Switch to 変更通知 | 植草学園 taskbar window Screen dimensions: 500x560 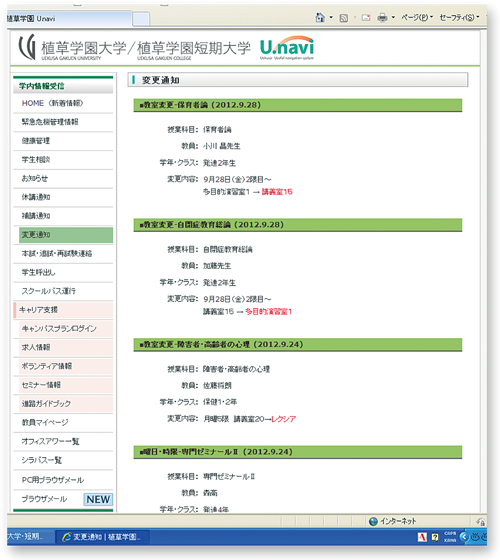tap(102, 537)
